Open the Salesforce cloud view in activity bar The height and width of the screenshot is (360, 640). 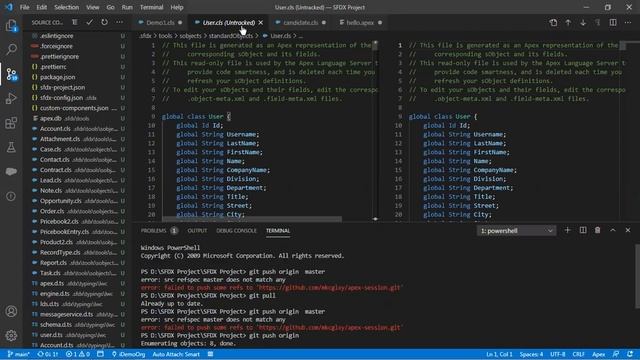(x=11, y=171)
